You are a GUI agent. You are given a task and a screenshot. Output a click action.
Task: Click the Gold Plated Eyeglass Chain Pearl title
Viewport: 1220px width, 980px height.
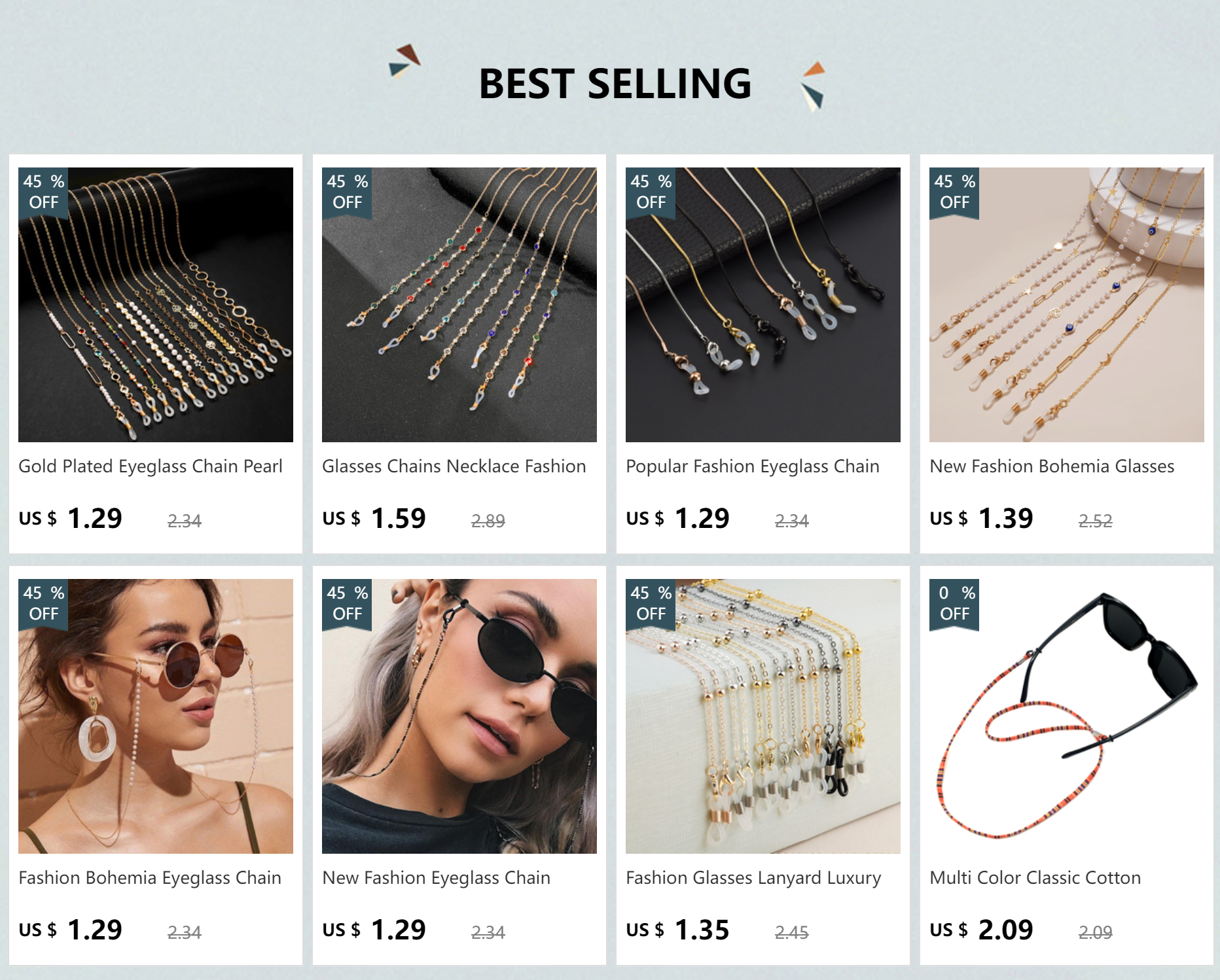pyautogui.click(x=151, y=466)
